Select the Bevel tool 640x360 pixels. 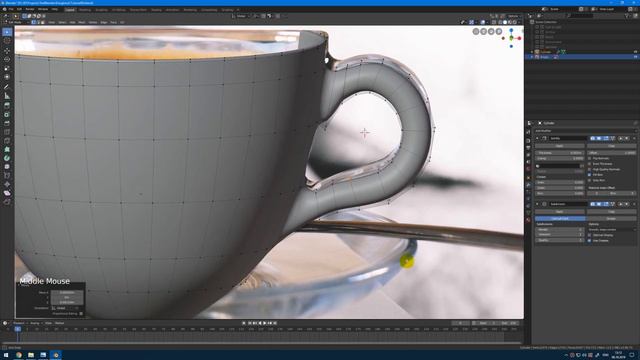tap(7, 123)
